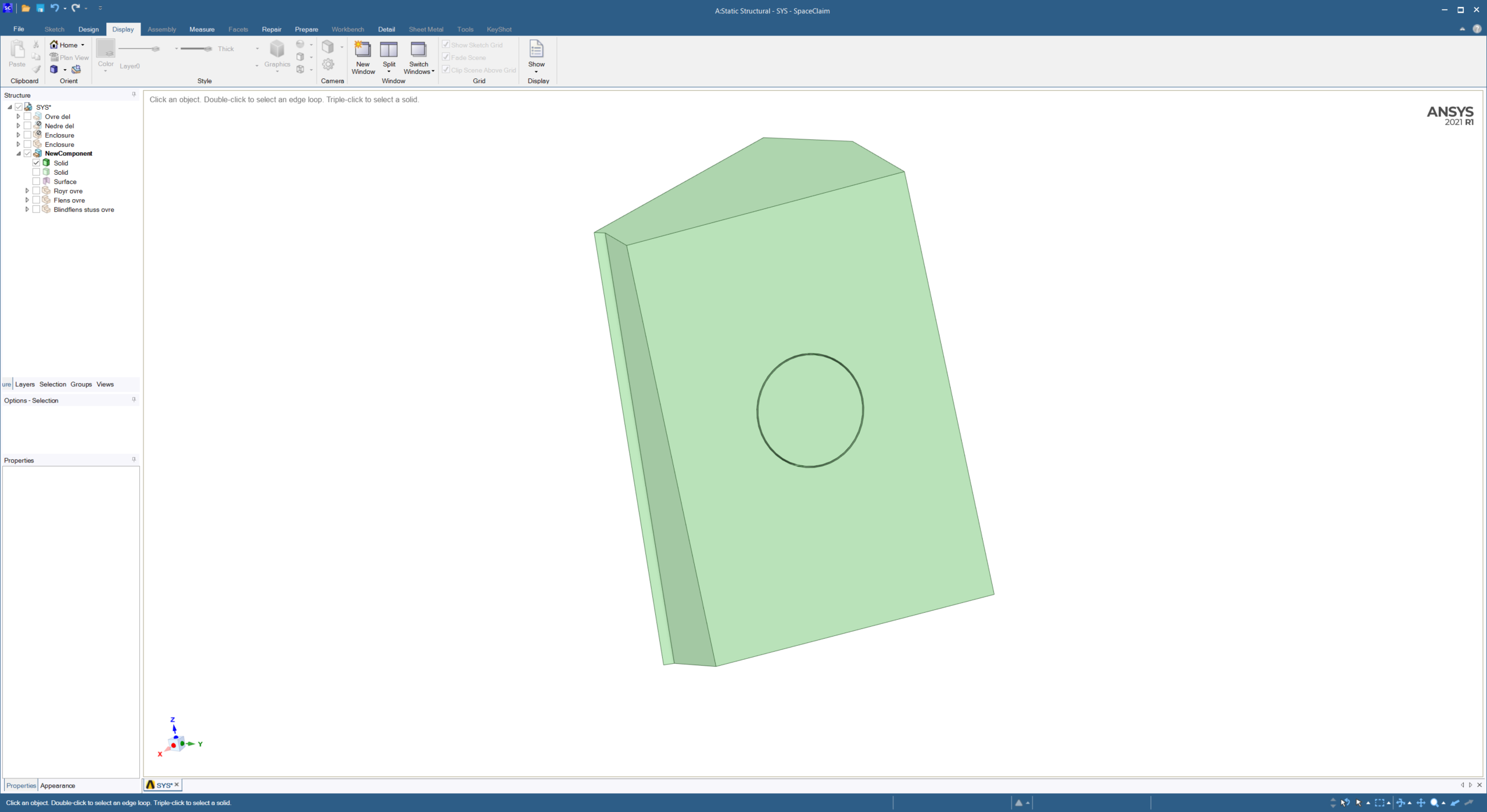Click the Home view icon
Image resolution: width=1487 pixels, height=812 pixels.
(54, 45)
